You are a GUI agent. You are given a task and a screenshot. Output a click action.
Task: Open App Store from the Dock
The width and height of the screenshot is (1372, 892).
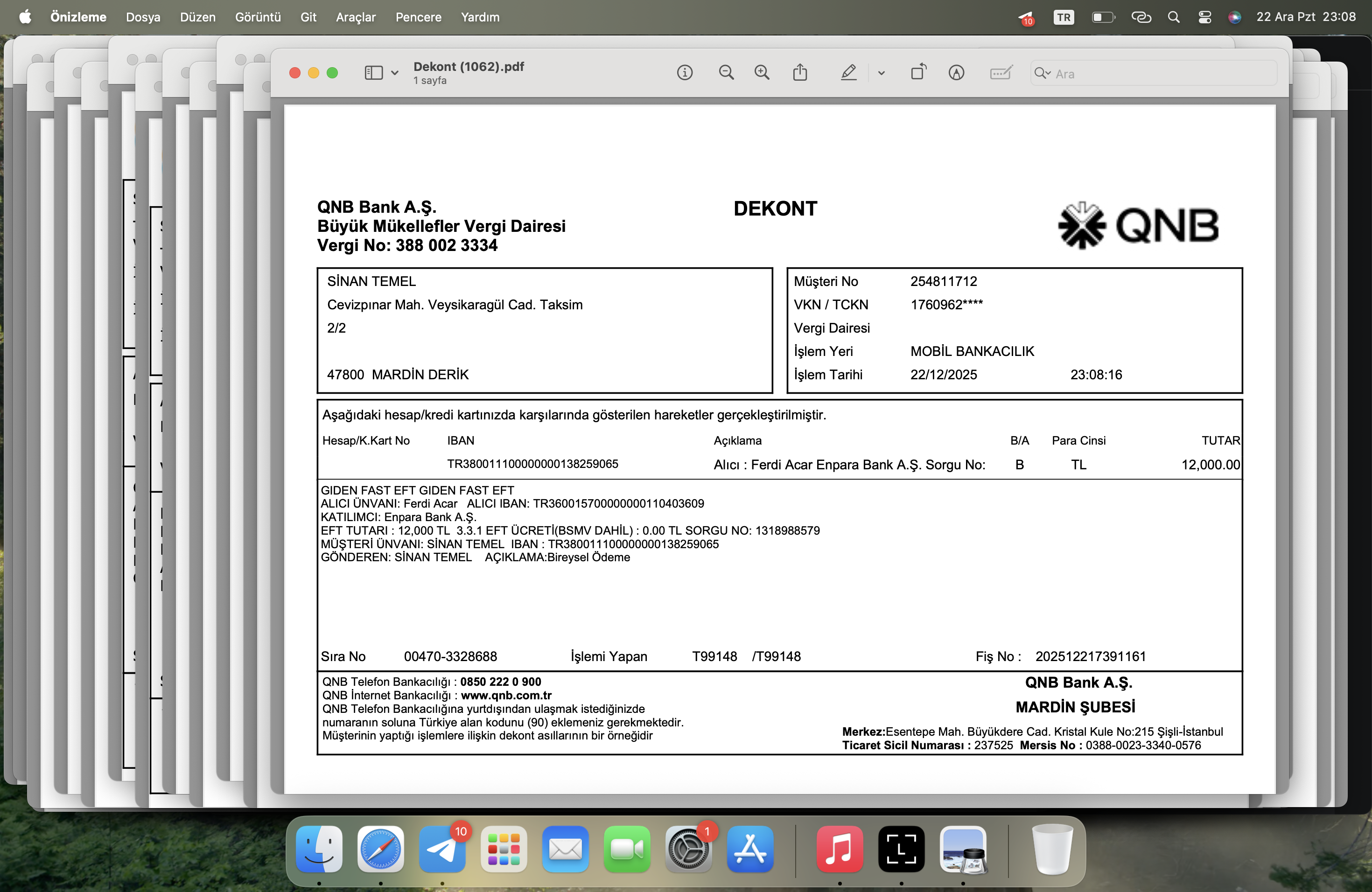point(750,849)
